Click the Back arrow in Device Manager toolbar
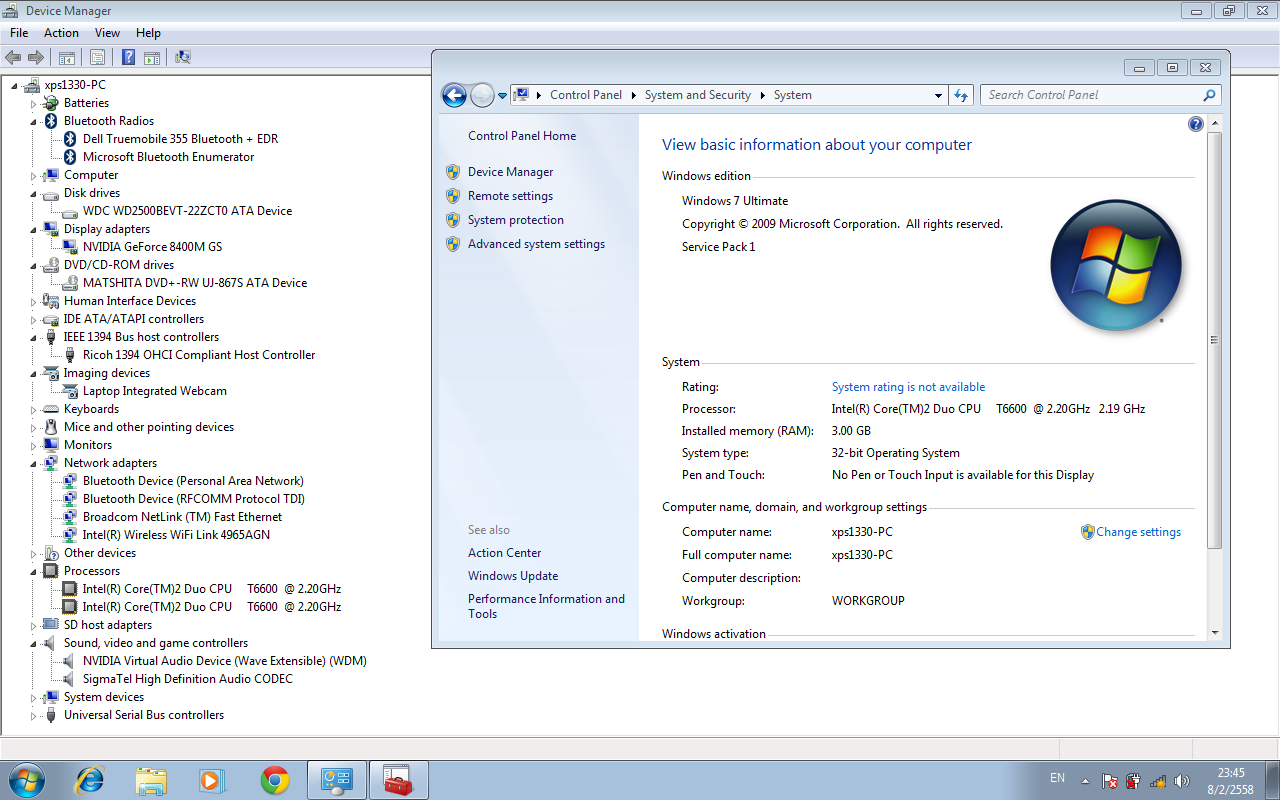The width and height of the screenshot is (1280, 800). click(13, 57)
